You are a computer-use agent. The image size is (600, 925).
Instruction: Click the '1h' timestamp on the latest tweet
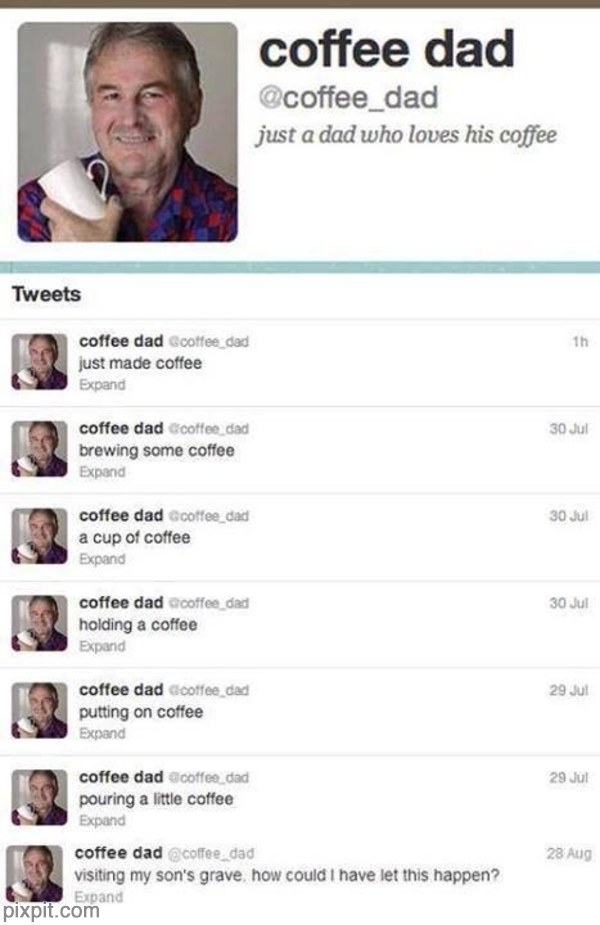[x=580, y=342]
